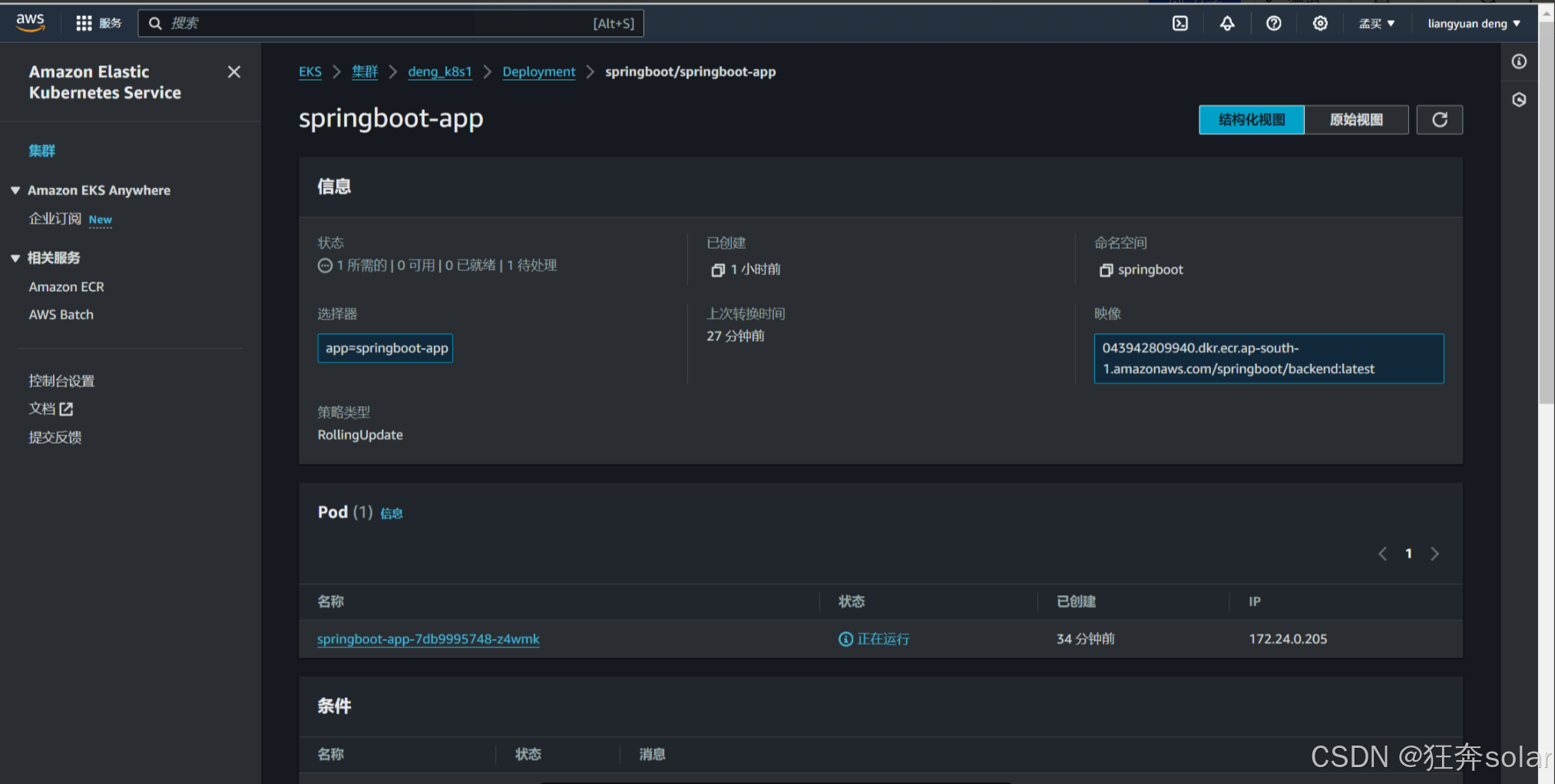Open console settings sidebar item
The width and height of the screenshot is (1555, 784).
pos(61,381)
